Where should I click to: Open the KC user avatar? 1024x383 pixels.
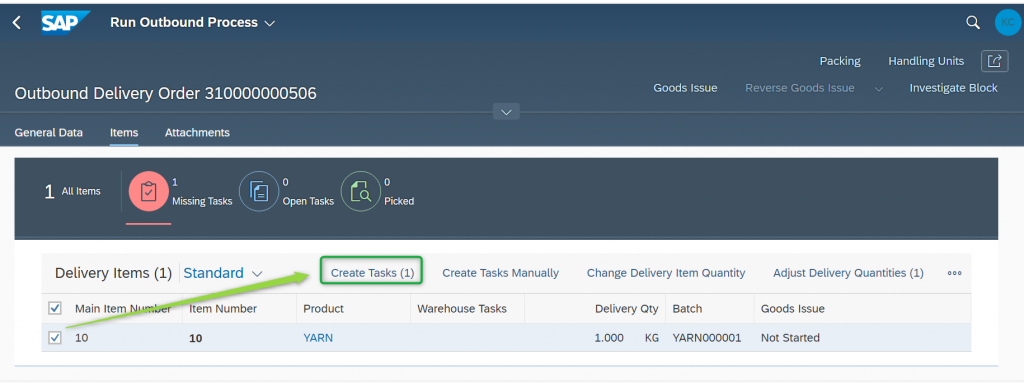tap(1008, 22)
